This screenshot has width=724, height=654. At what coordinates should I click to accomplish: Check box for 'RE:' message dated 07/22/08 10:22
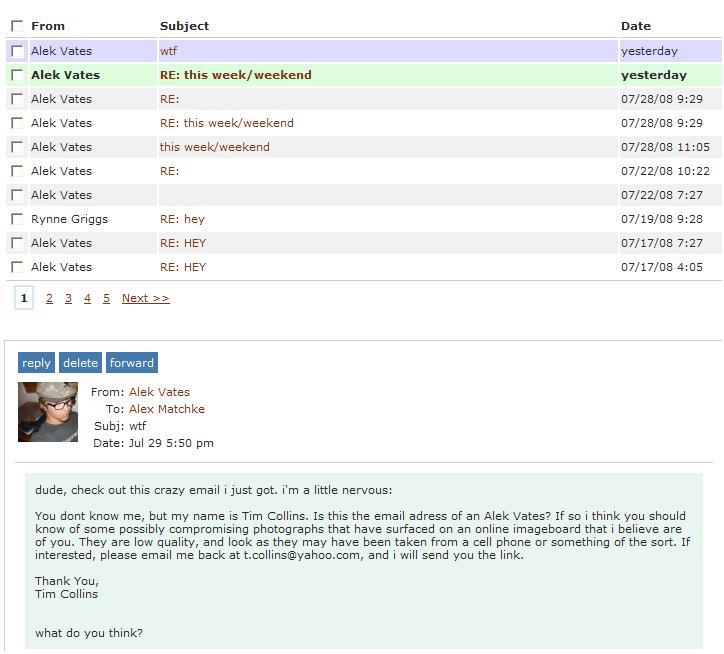(x=17, y=171)
